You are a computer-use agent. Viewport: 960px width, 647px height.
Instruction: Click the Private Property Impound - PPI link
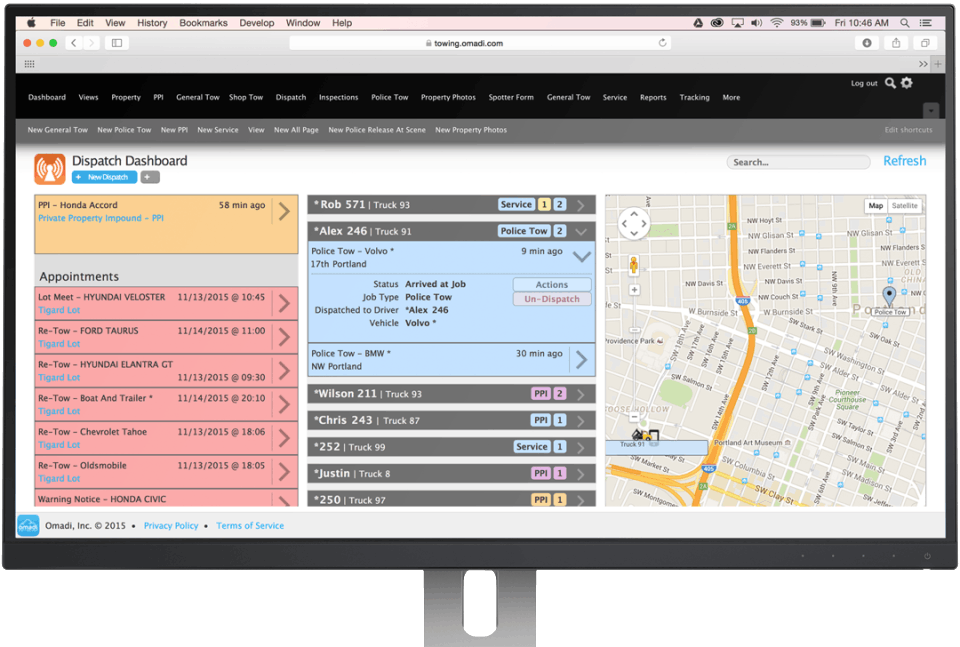(100, 218)
